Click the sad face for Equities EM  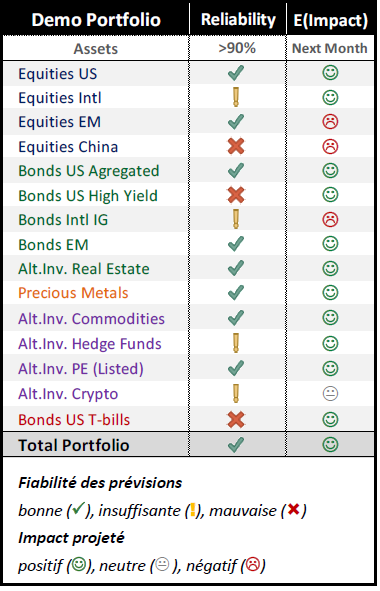click(331, 122)
